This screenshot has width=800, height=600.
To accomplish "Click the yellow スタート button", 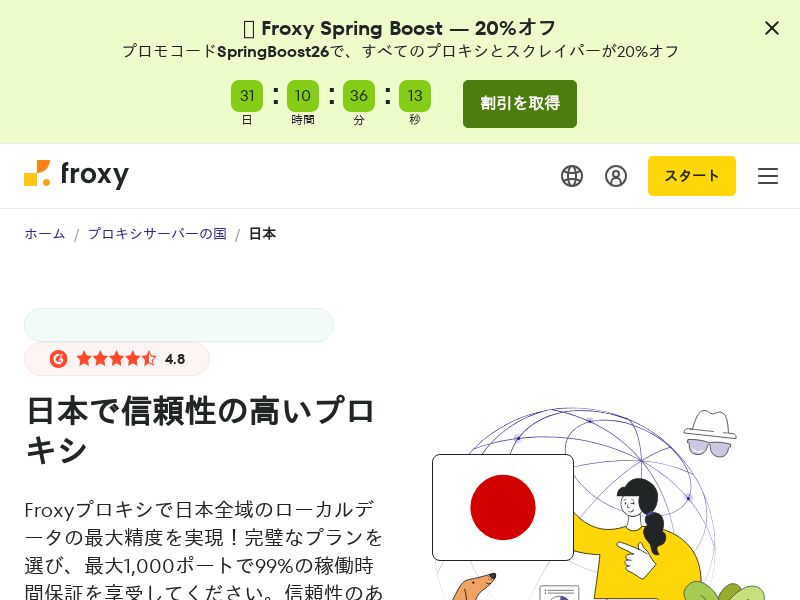I will pos(691,176).
